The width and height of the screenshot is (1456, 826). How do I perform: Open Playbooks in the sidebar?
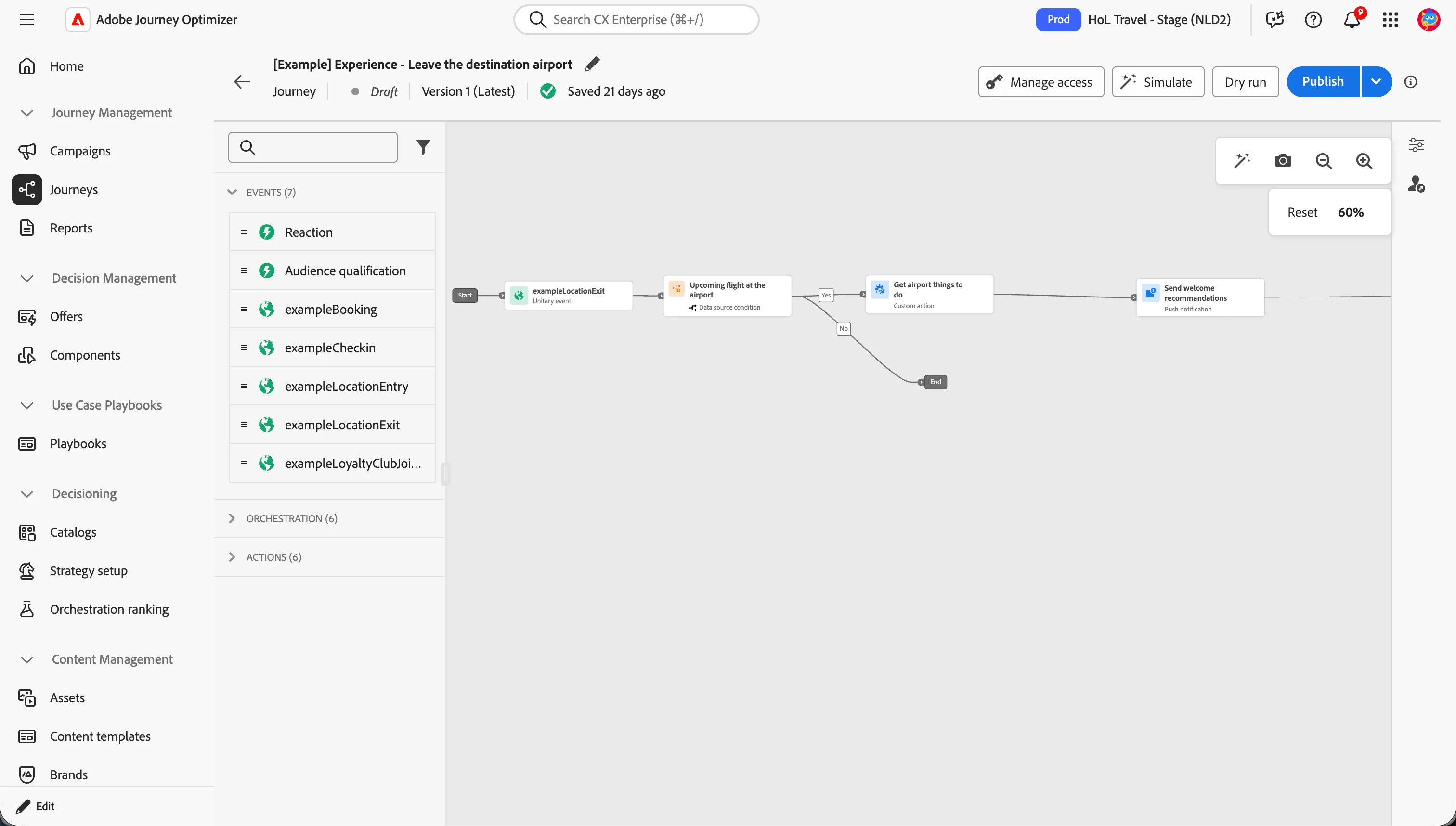click(78, 444)
